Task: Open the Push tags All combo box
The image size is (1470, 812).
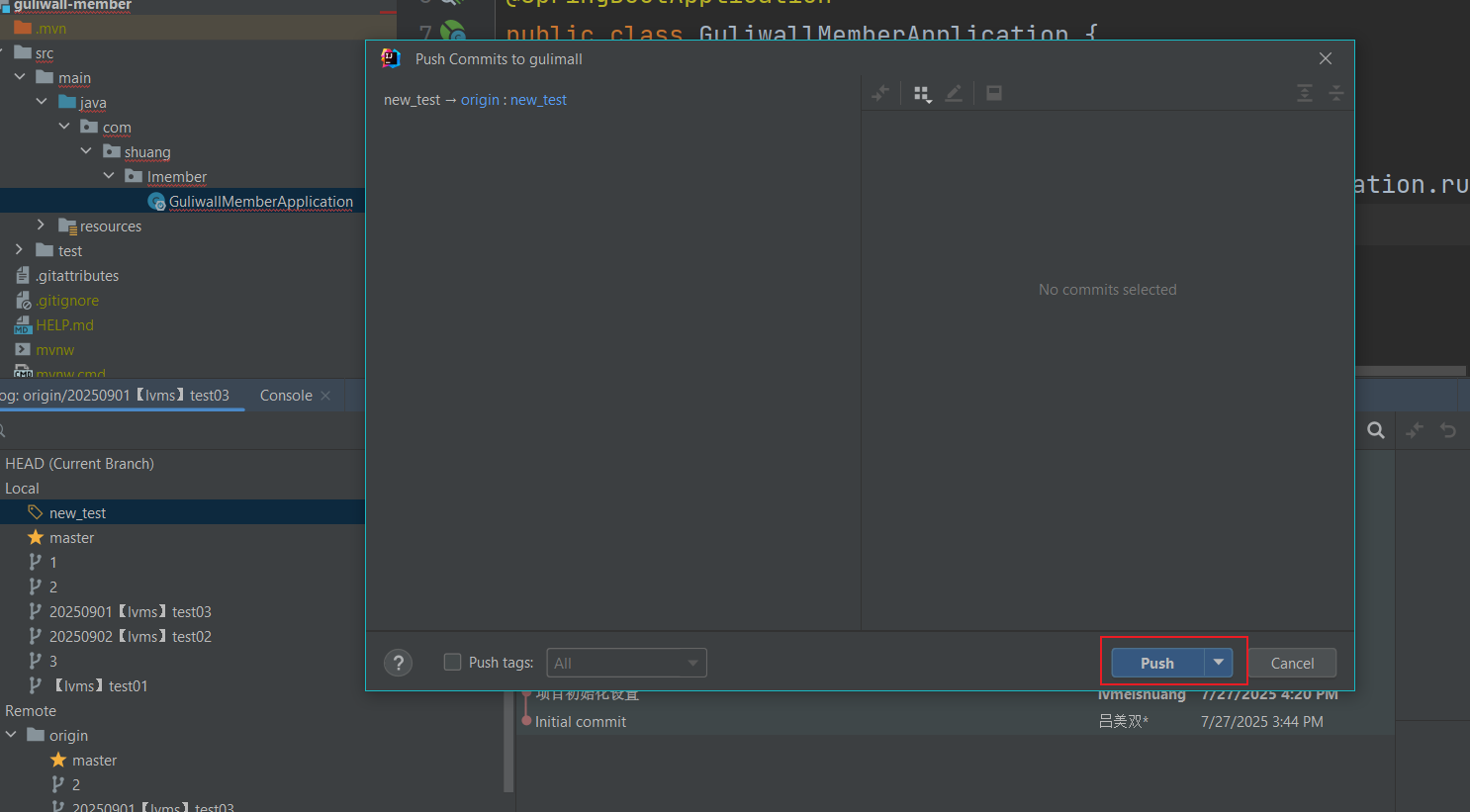Action: pyautogui.click(x=626, y=663)
